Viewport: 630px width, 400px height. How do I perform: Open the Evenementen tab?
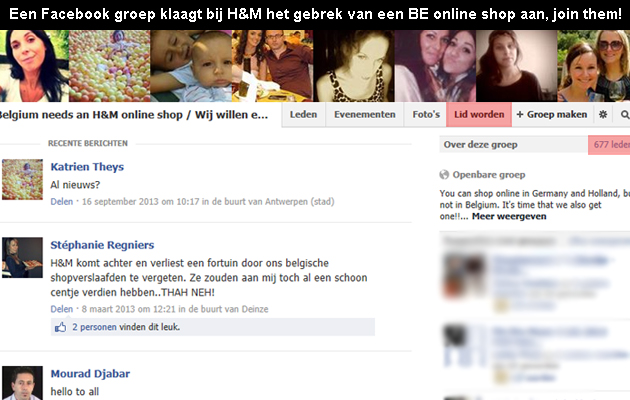(x=365, y=114)
